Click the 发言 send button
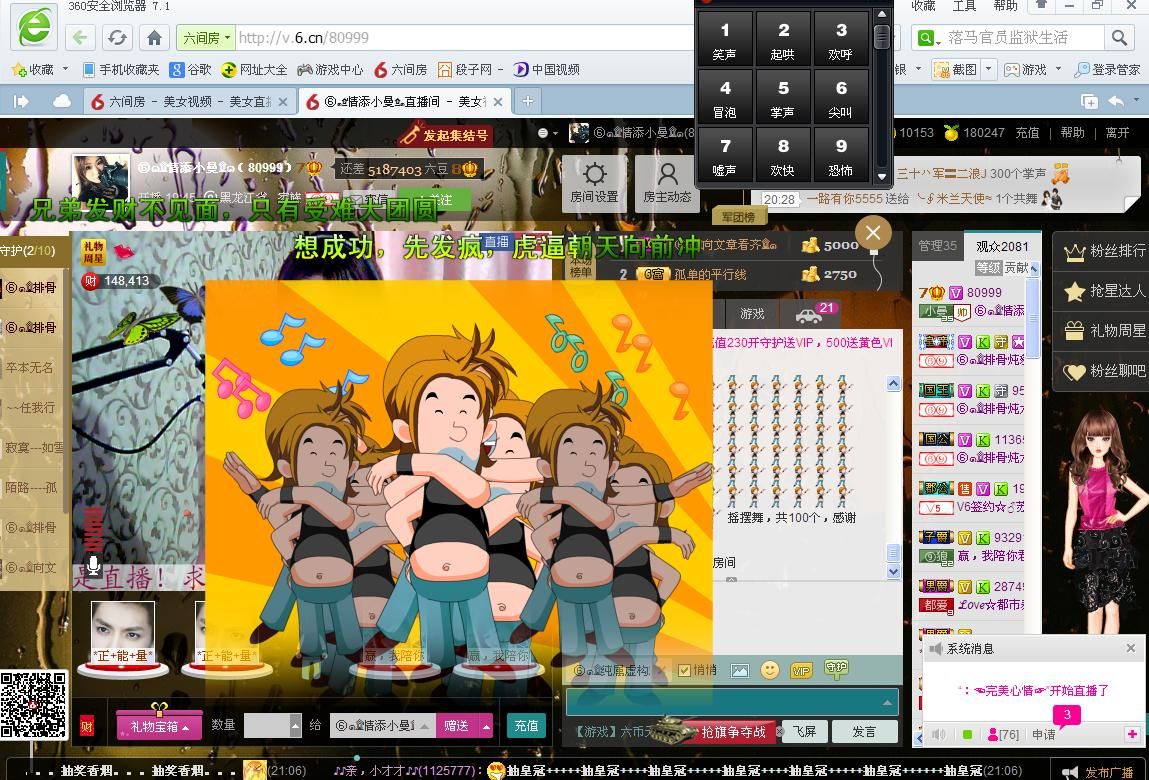Viewport: 1149px width, 780px height. pos(864,732)
